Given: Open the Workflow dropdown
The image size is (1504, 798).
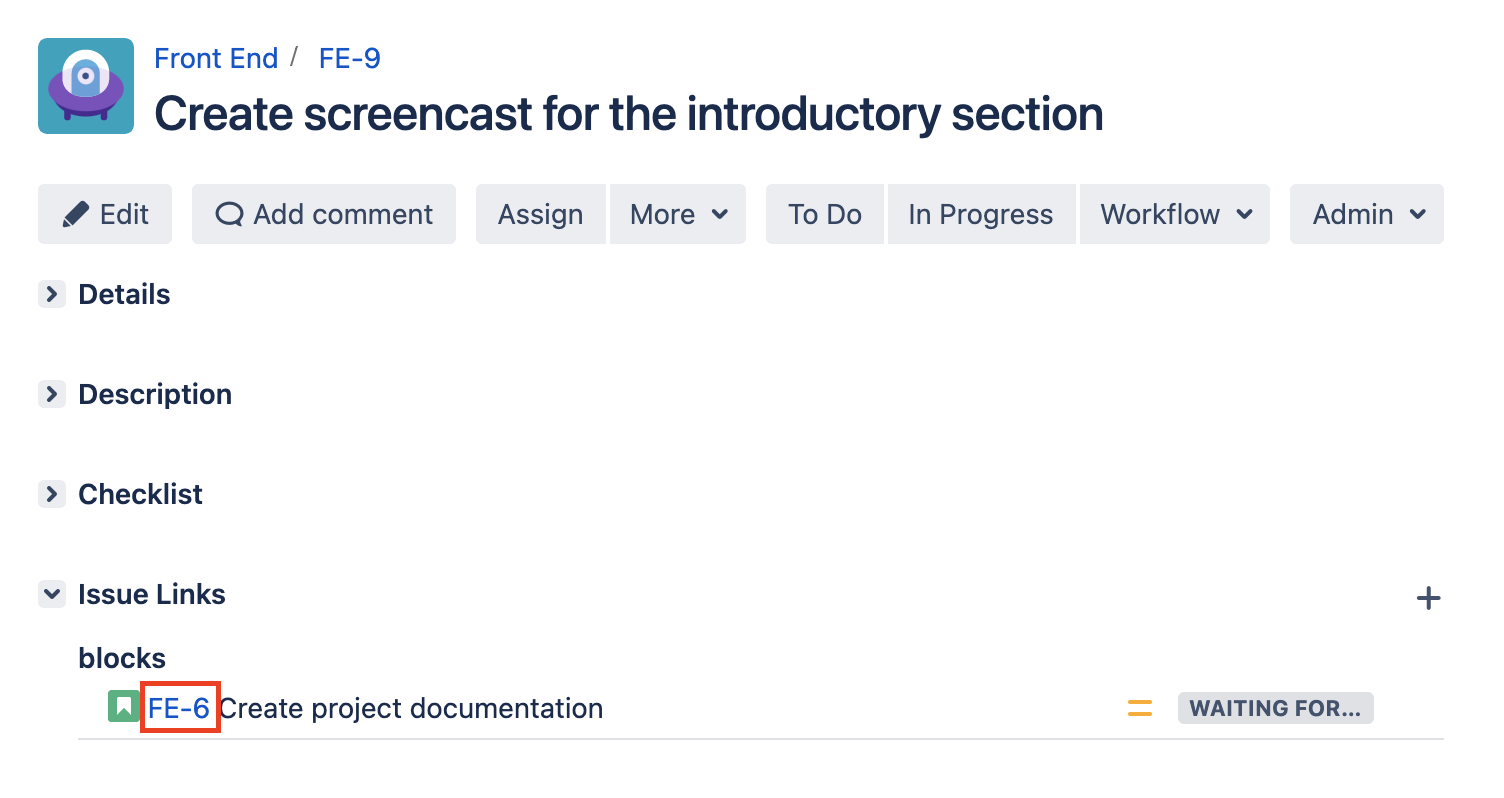Looking at the screenshot, I should (1175, 214).
